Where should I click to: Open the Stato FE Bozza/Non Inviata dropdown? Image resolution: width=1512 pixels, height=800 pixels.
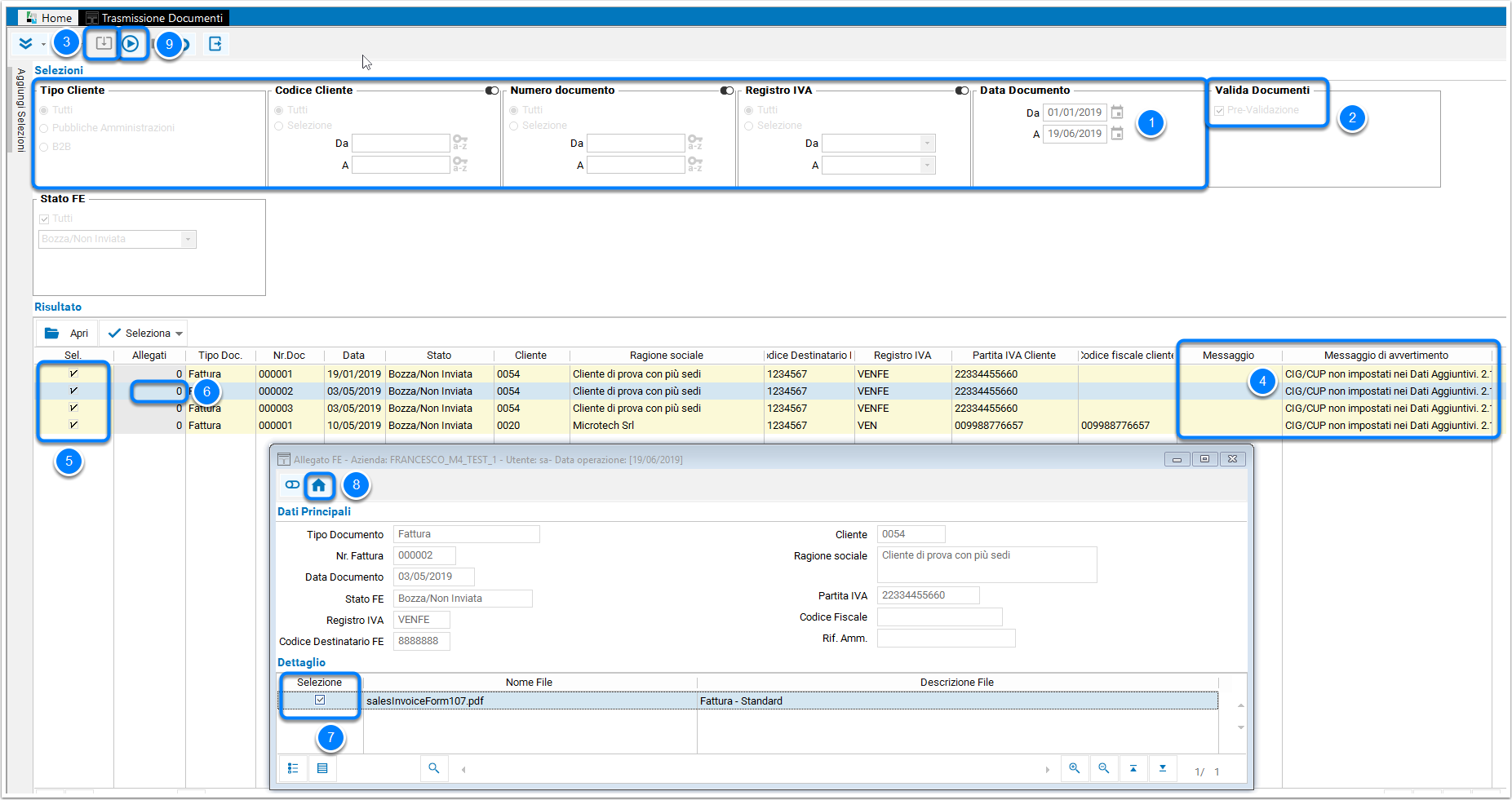point(188,239)
